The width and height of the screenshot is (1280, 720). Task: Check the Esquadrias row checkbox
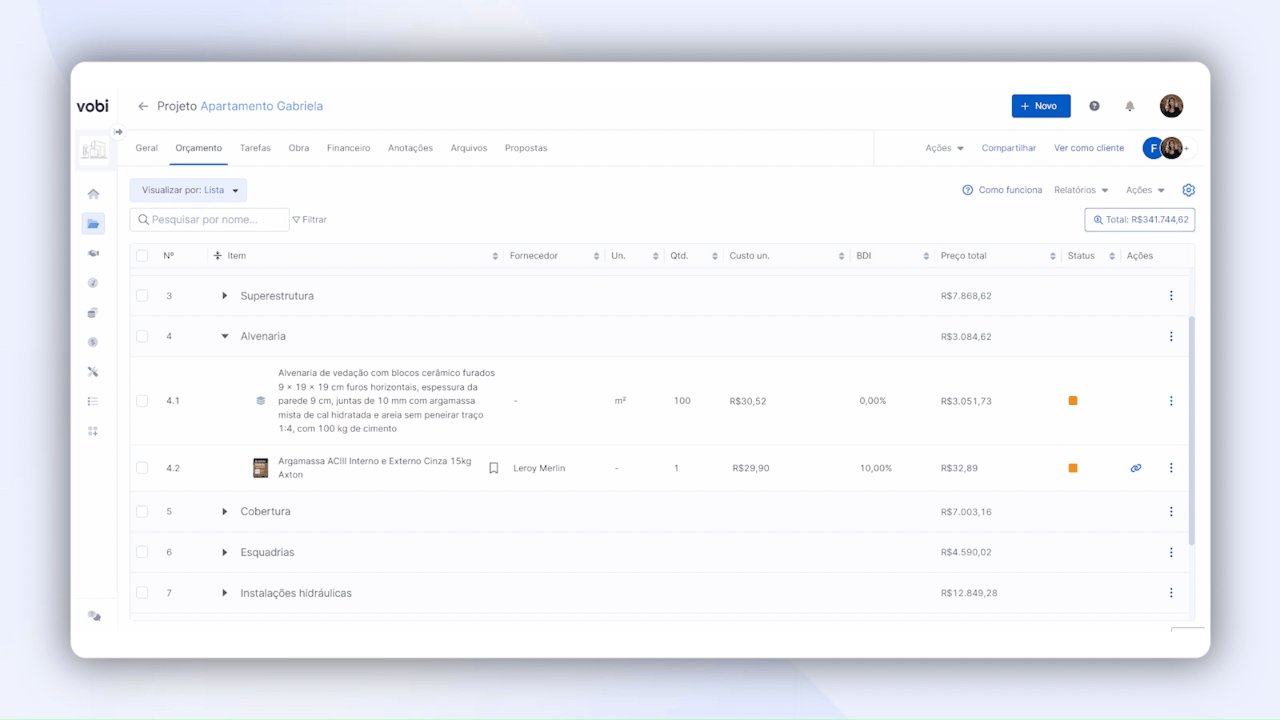pyautogui.click(x=142, y=552)
